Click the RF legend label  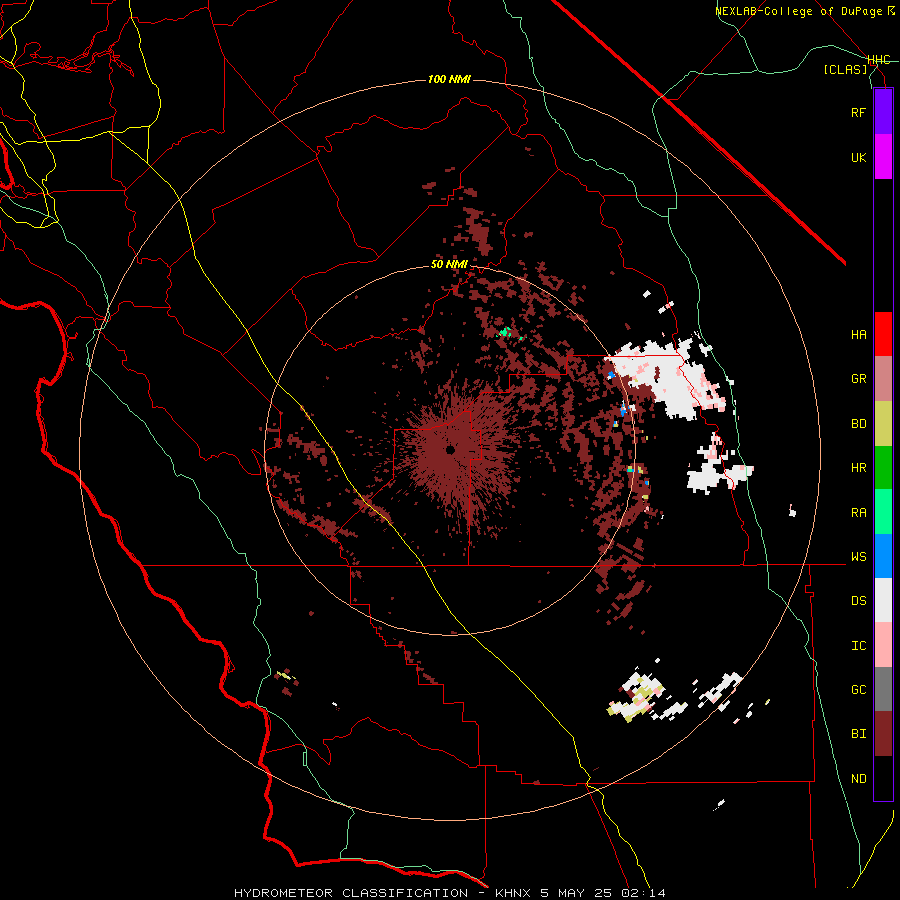[858, 112]
